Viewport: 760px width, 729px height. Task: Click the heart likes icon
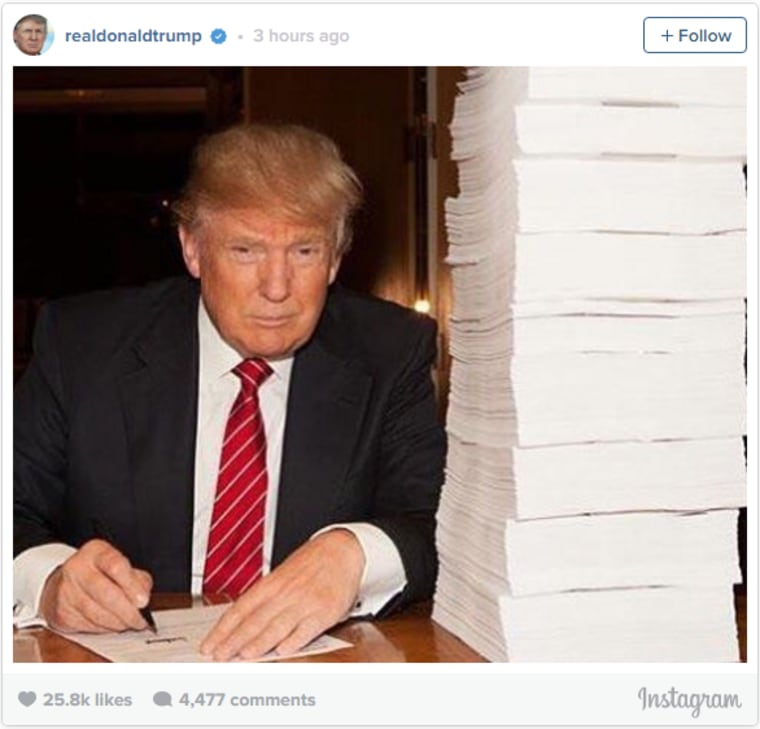point(27,699)
